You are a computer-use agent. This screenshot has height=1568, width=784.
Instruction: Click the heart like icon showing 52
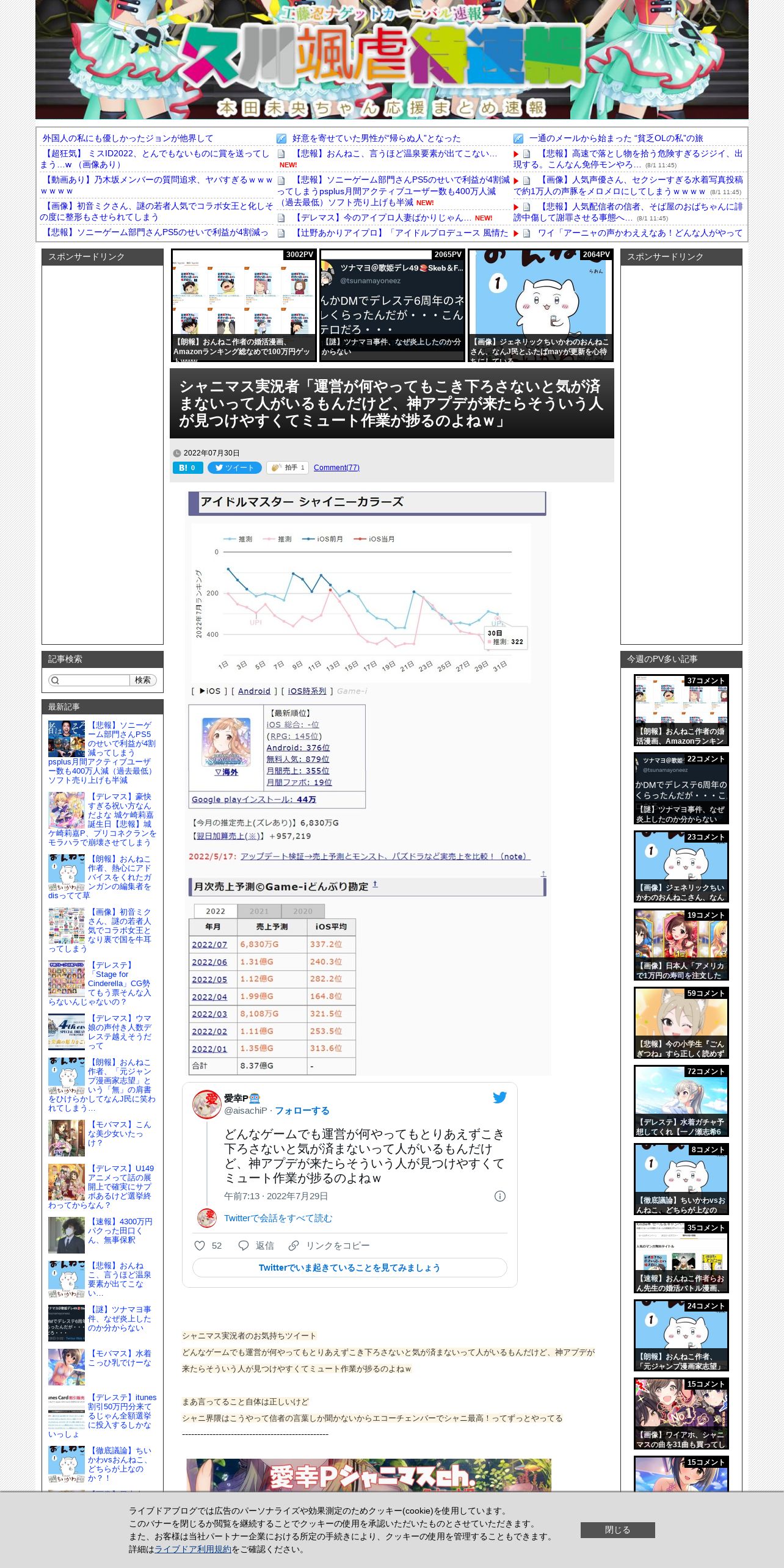(199, 1246)
